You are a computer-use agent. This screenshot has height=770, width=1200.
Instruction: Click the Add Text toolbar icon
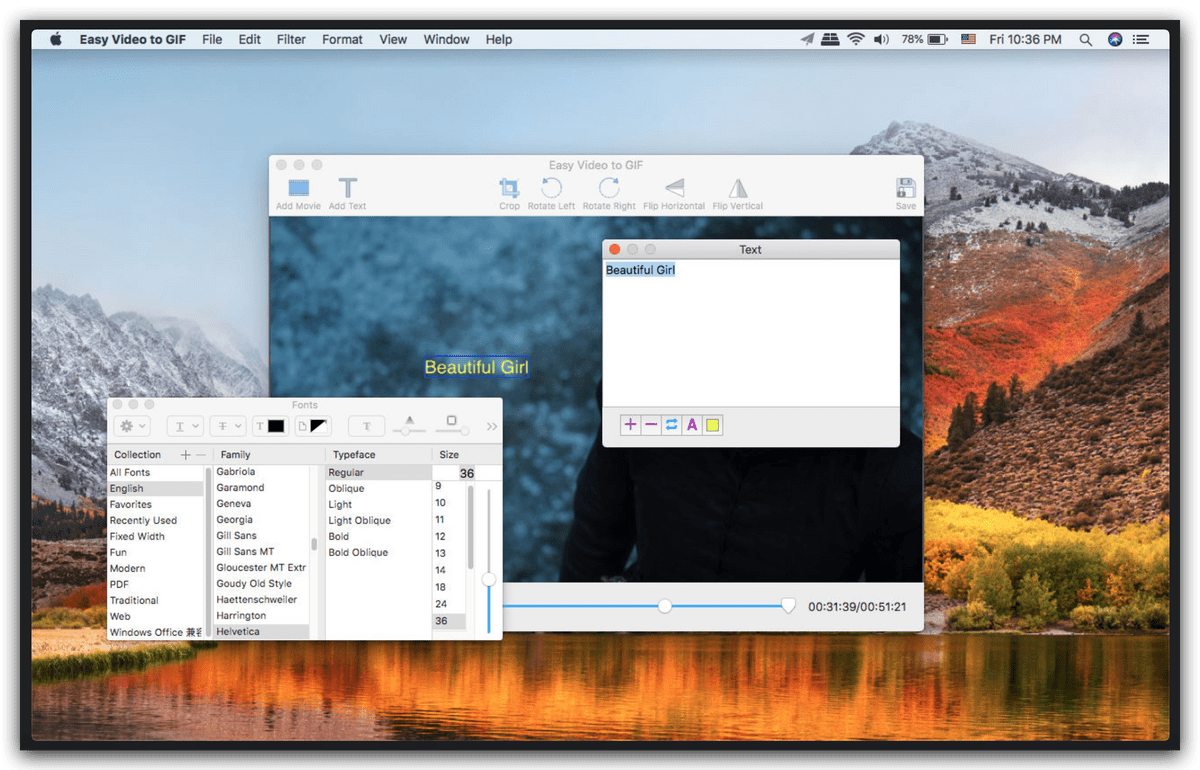(x=347, y=188)
